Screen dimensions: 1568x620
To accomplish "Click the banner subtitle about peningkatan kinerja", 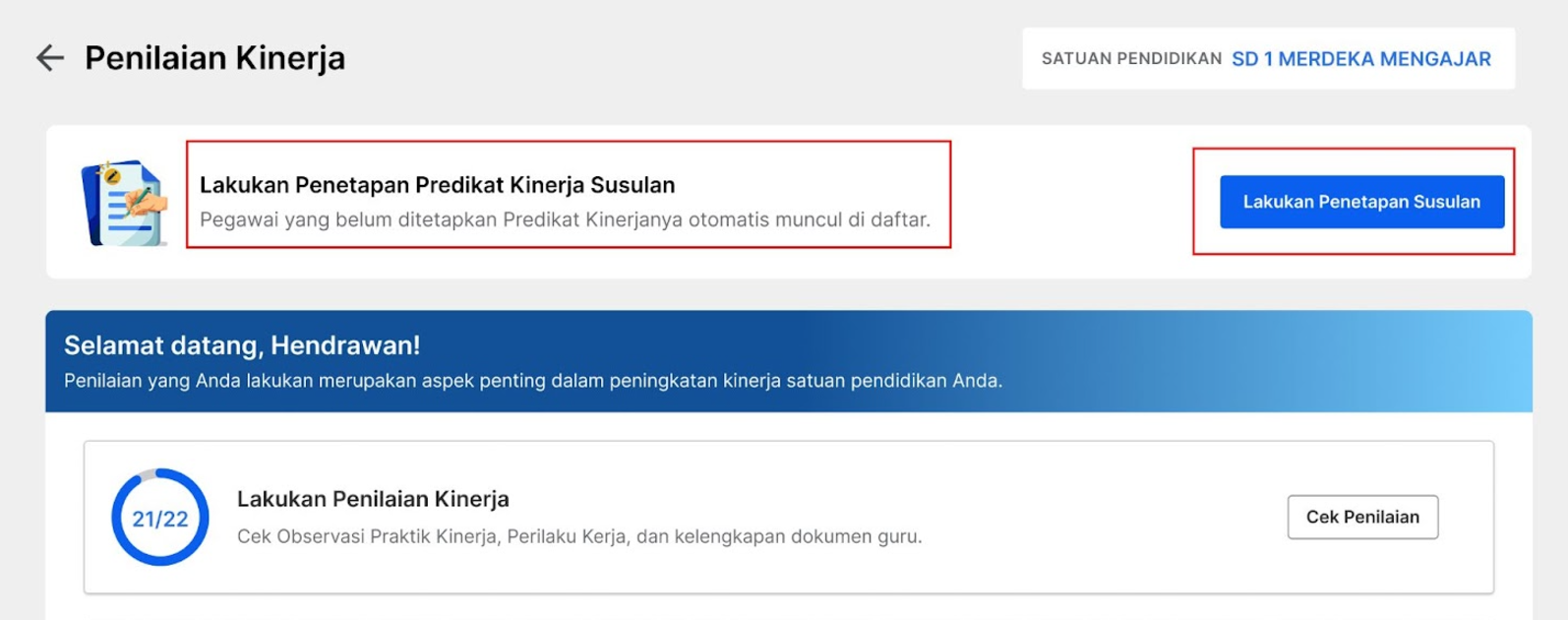I will point(532,381).
